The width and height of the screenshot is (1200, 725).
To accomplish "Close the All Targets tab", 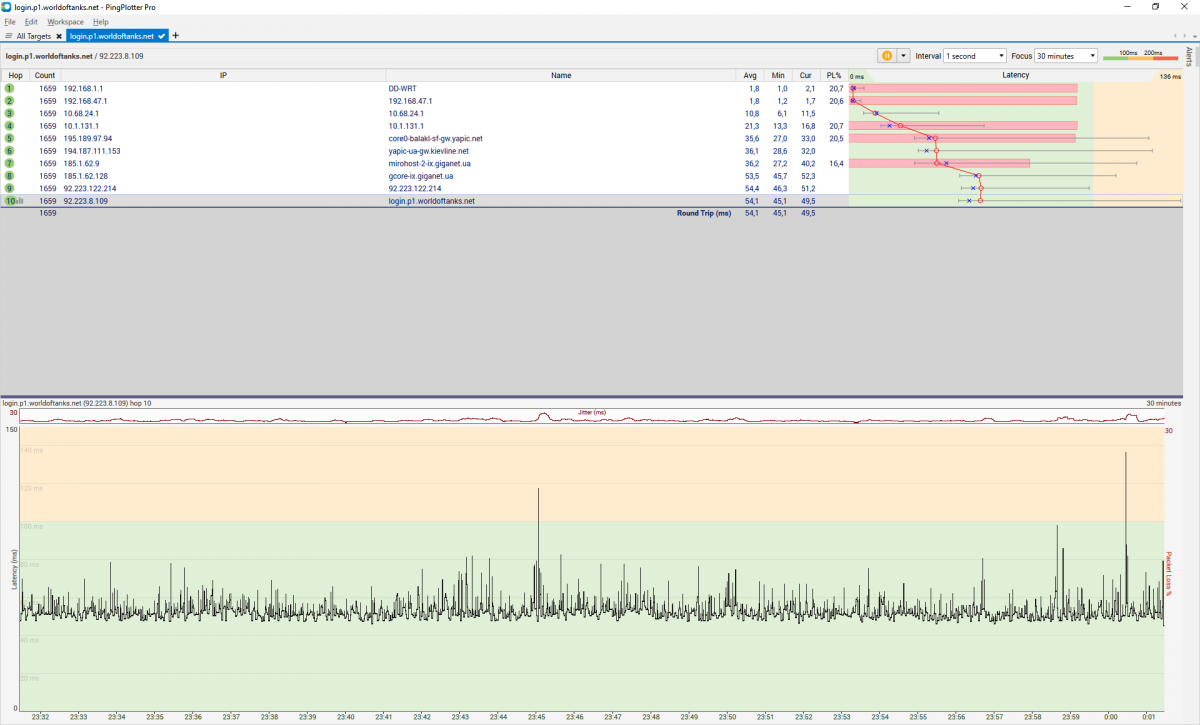I will 59,36.
